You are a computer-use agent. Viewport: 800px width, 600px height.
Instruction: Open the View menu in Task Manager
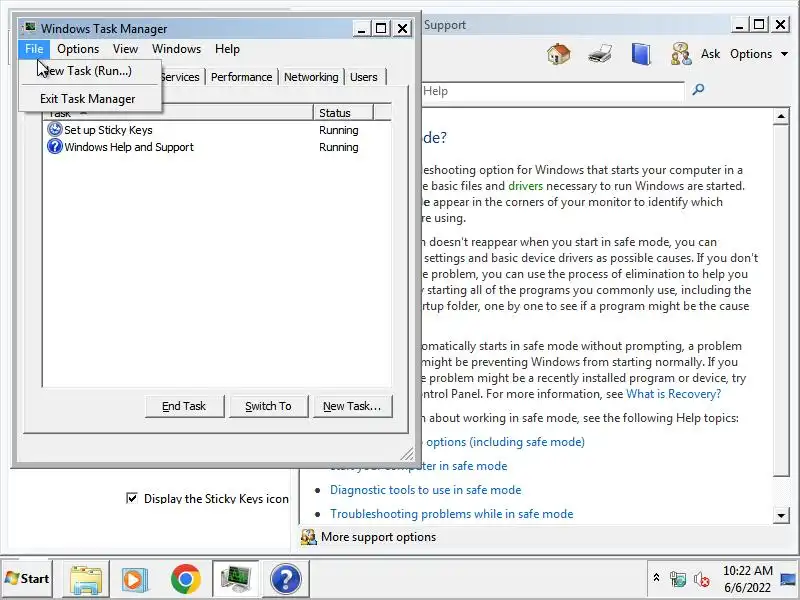pos(126,49)
